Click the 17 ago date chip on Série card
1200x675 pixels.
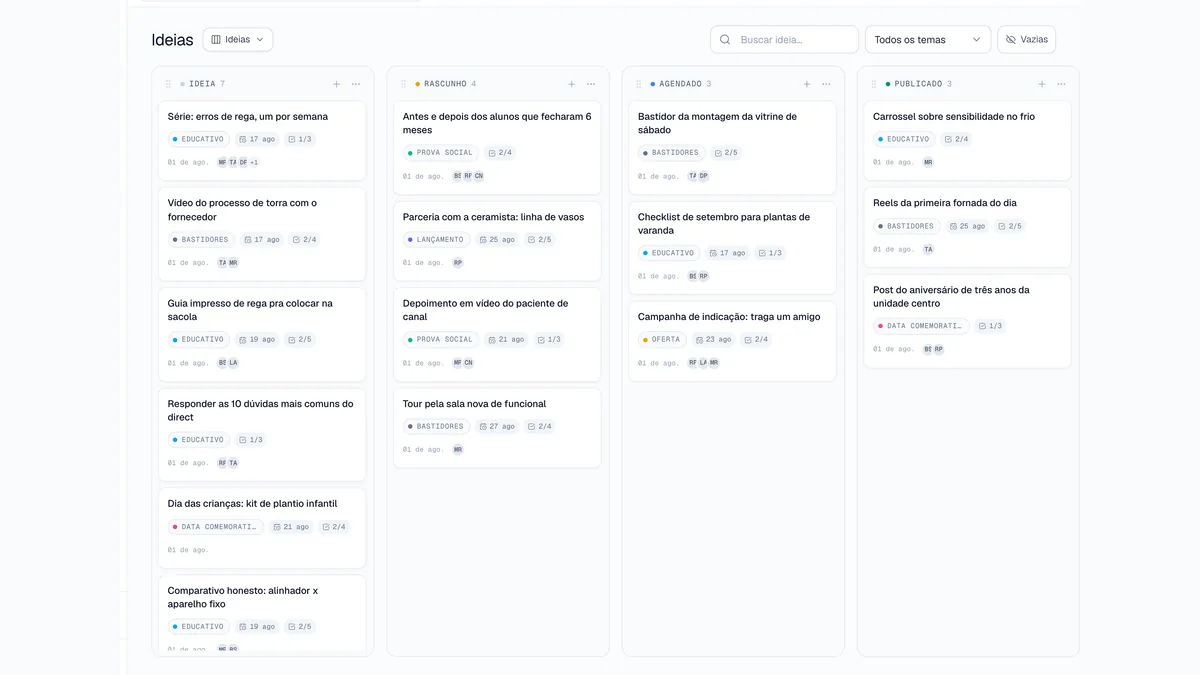click(x=258, y=140)
